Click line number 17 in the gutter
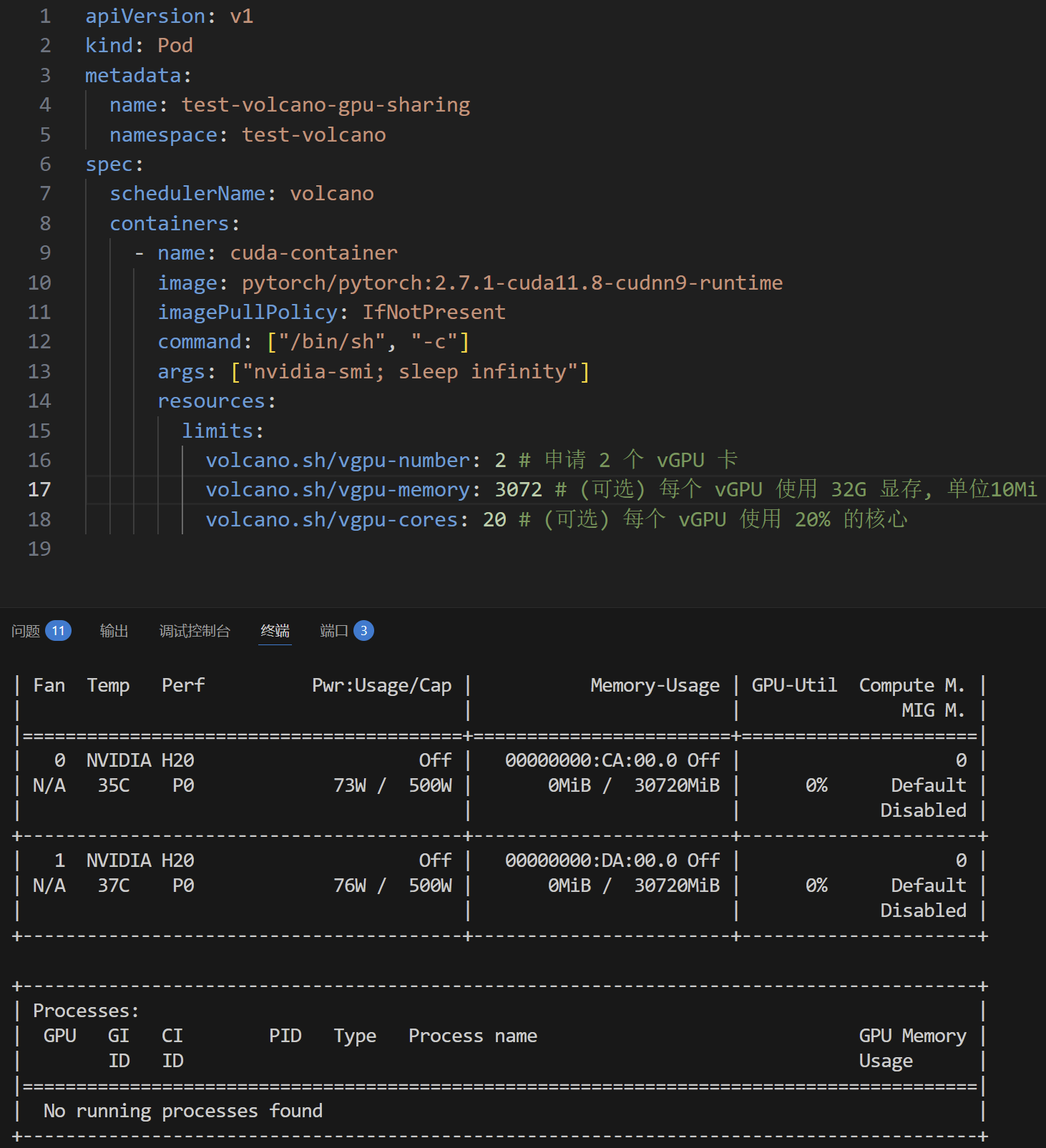 tap(39, 490)
